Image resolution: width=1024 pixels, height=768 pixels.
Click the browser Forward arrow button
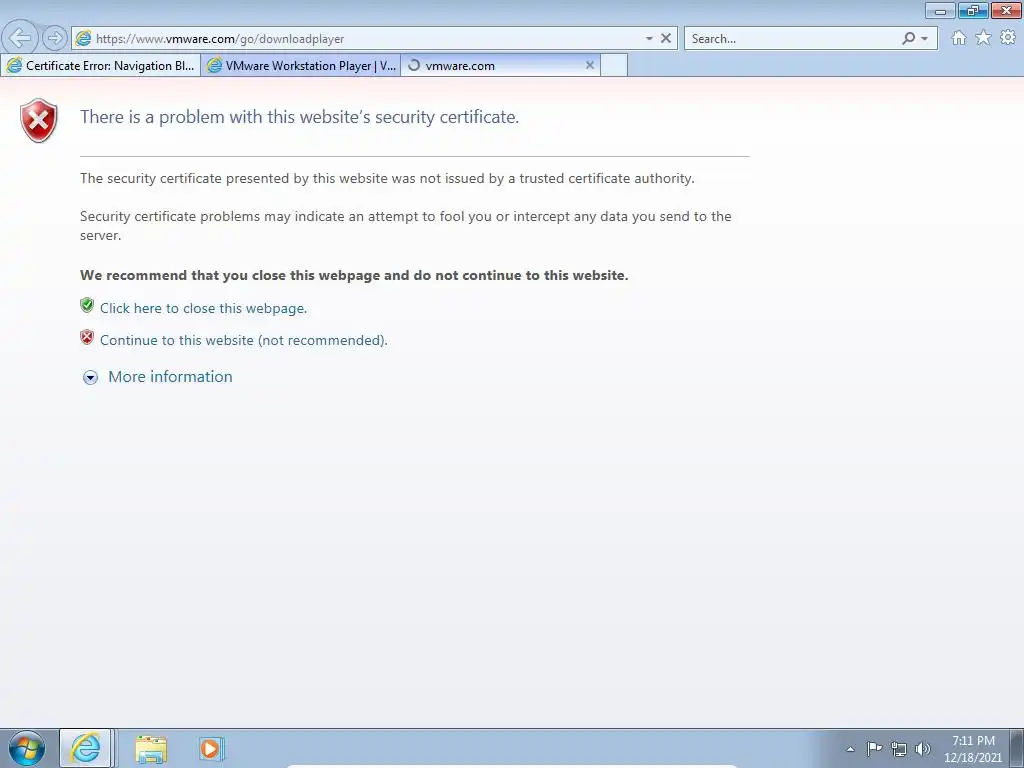55,38
